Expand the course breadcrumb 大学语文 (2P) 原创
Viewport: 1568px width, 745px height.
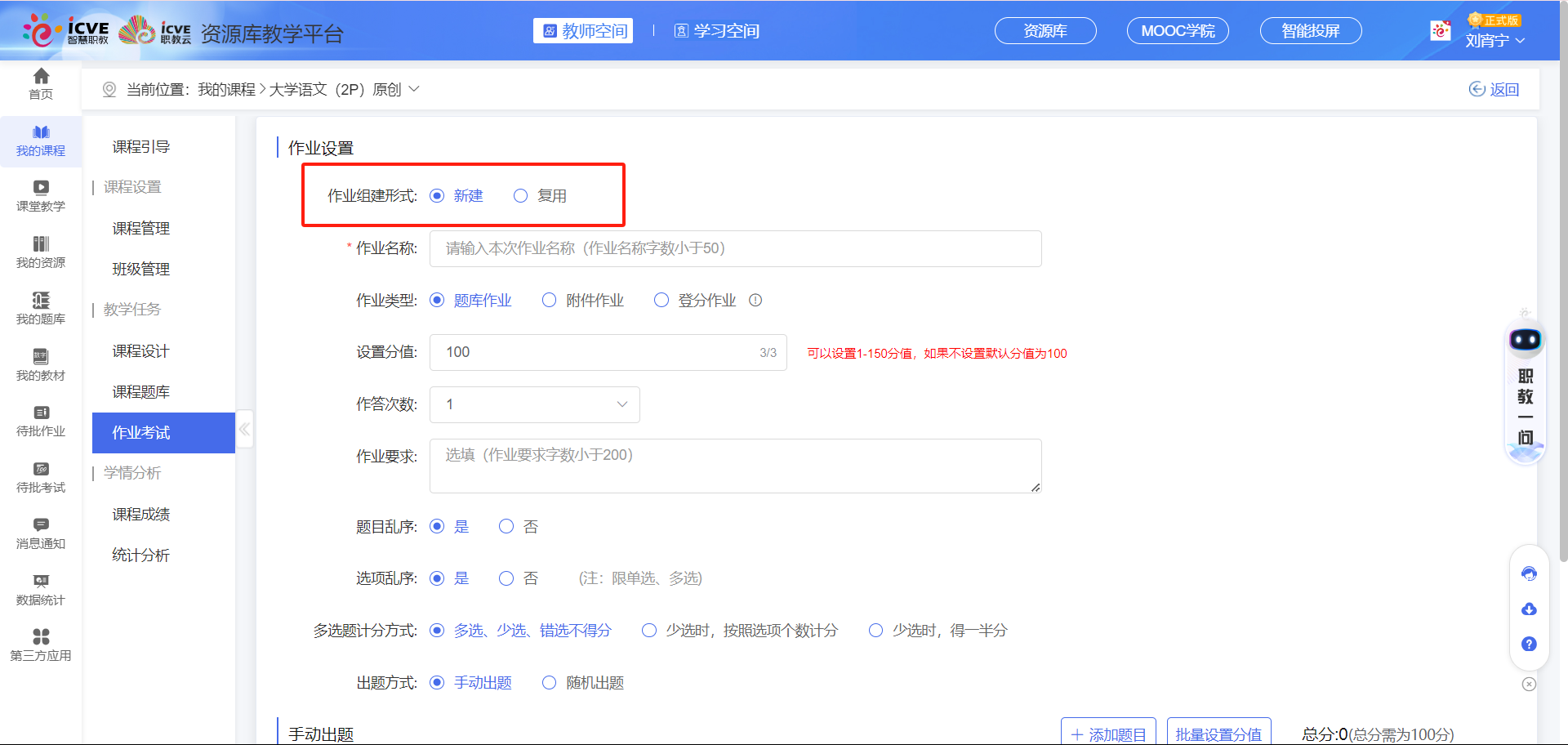pos(415,89)
